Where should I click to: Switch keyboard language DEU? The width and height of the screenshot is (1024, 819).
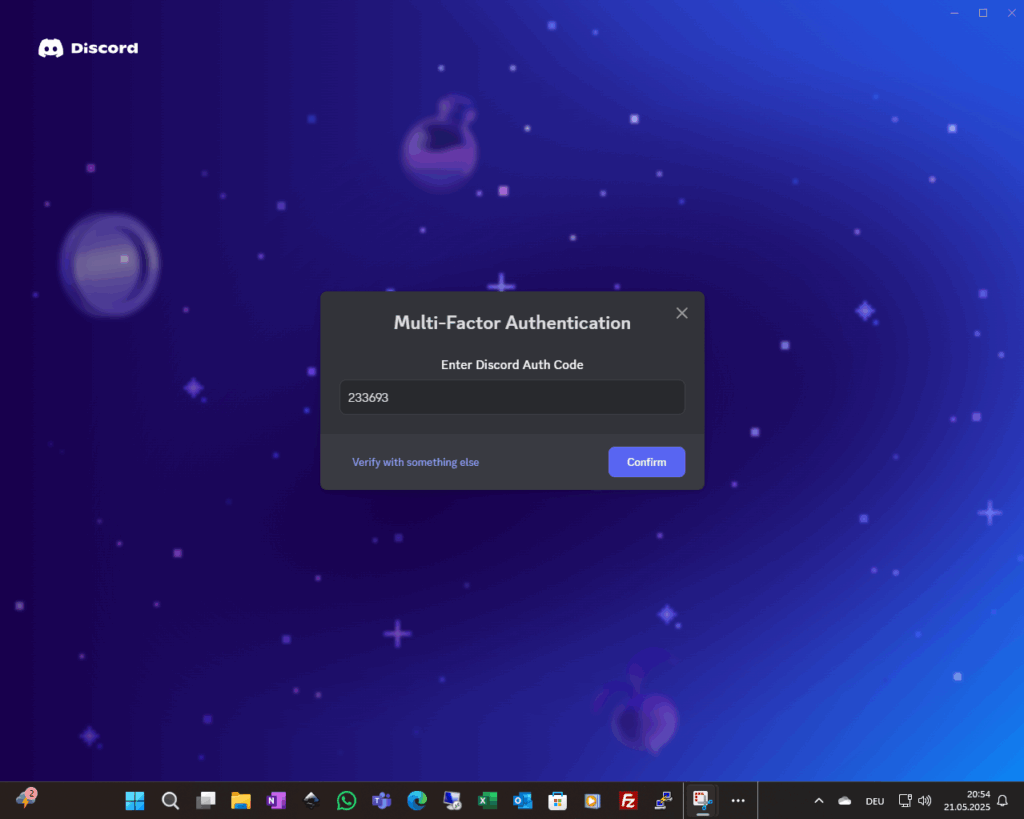tap(875, 801)
